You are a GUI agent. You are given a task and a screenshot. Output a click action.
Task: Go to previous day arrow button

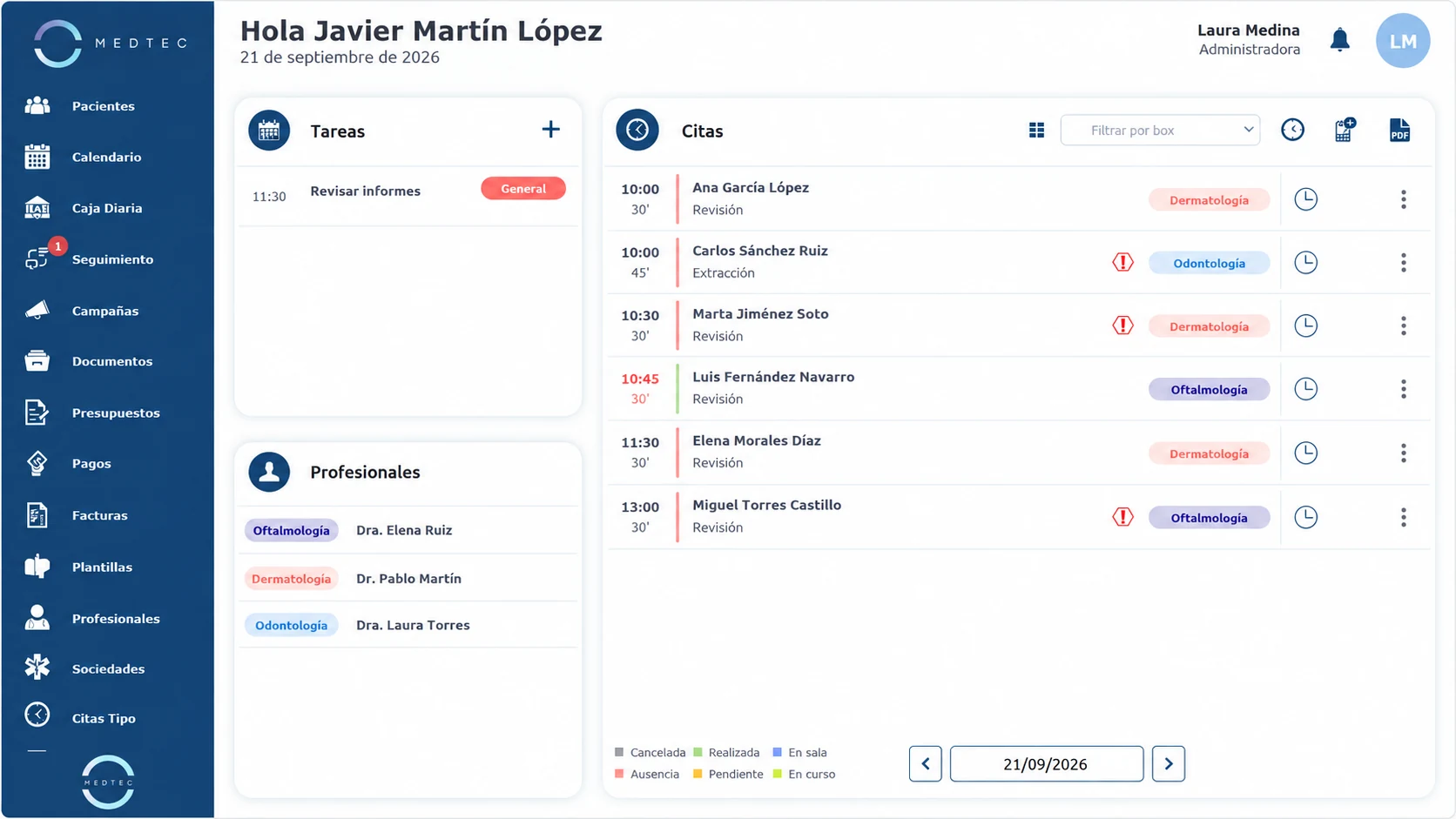point(925,763)
